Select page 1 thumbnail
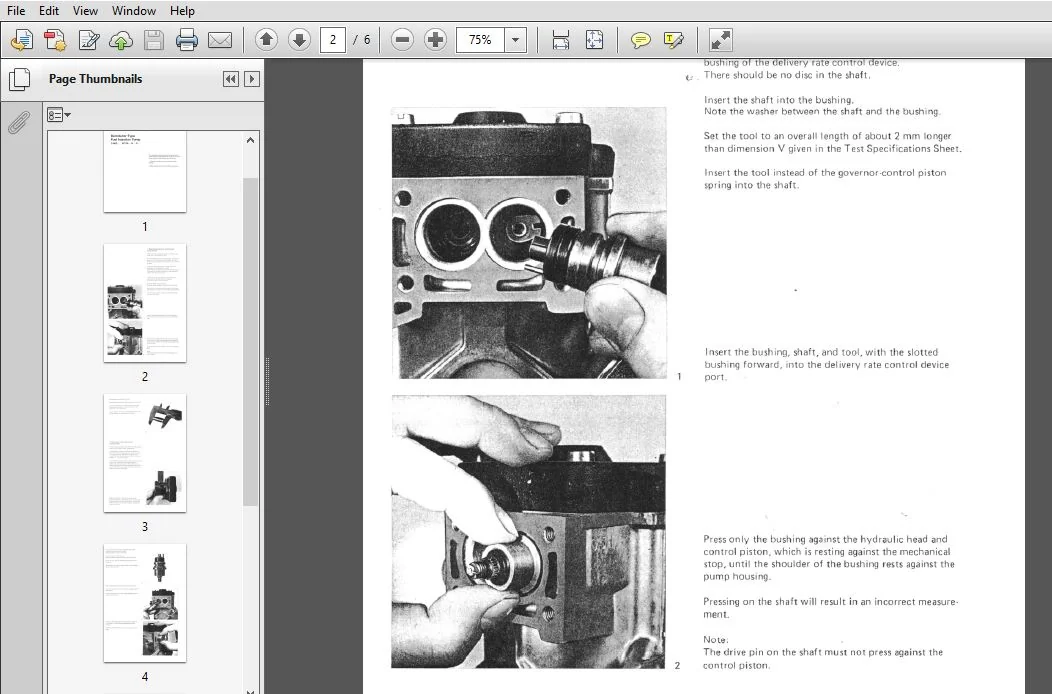Screen dimensions: 1052x694 tap(145, 172)
